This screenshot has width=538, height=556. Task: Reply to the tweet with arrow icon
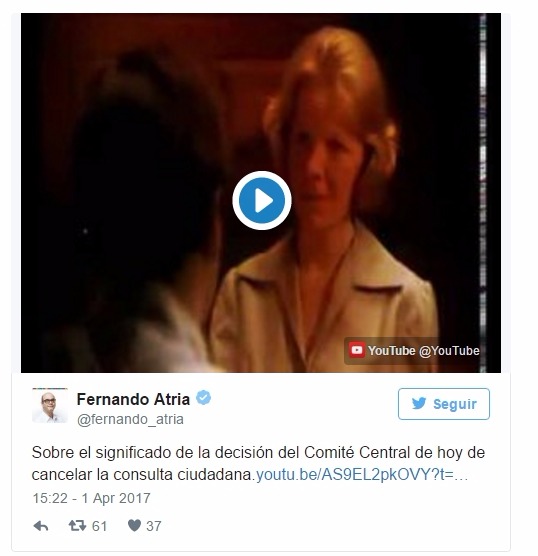click(x=41, y=526)
